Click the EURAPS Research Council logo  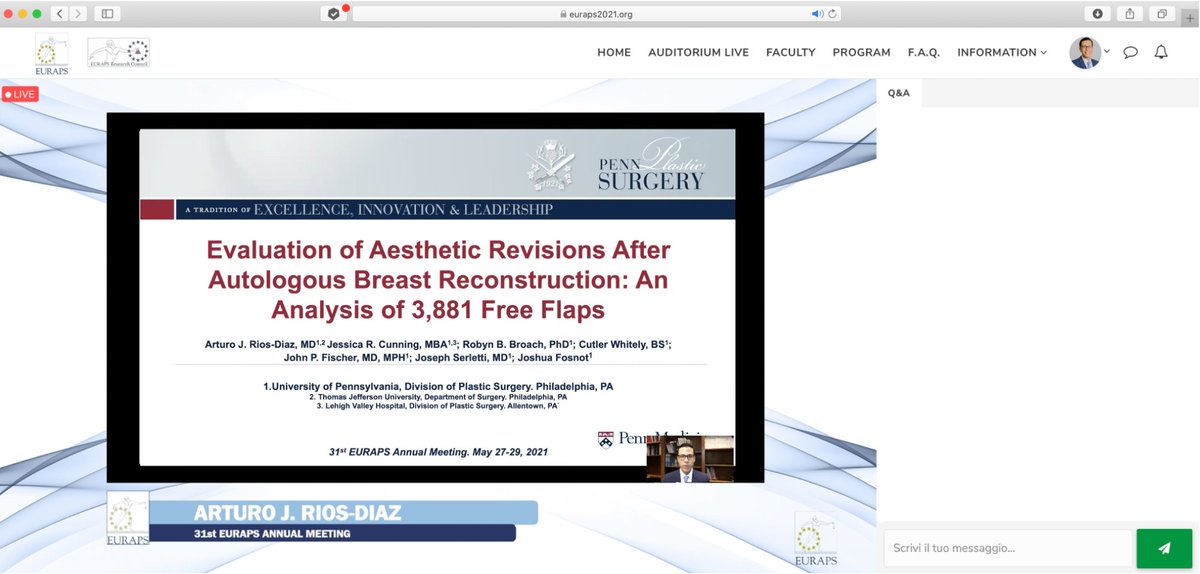point(118,53)
